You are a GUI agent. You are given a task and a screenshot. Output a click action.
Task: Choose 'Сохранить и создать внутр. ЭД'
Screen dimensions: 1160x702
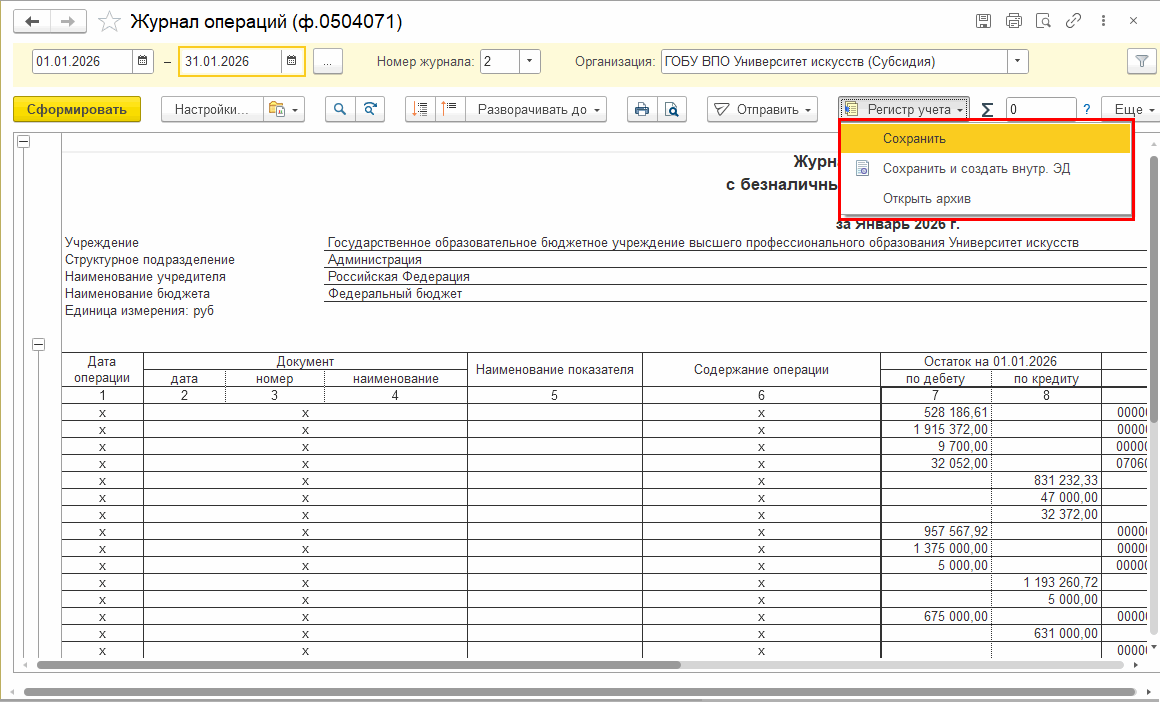976,169
